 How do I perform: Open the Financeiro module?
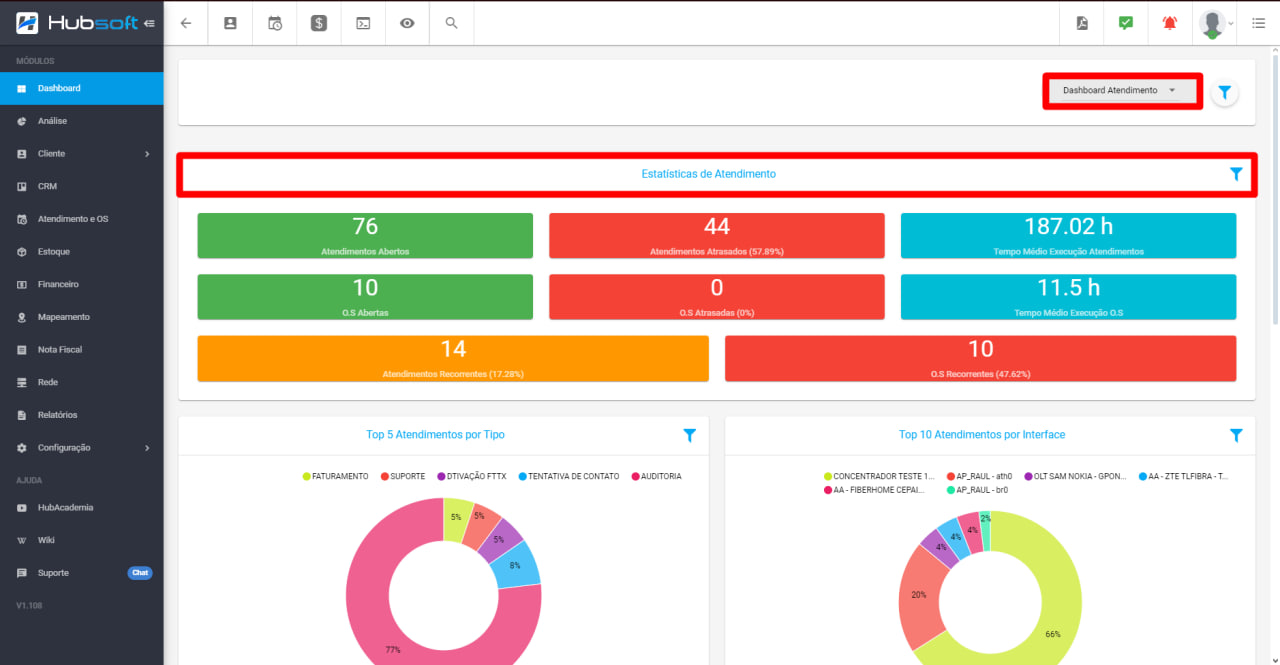click(x=81, y=284)
